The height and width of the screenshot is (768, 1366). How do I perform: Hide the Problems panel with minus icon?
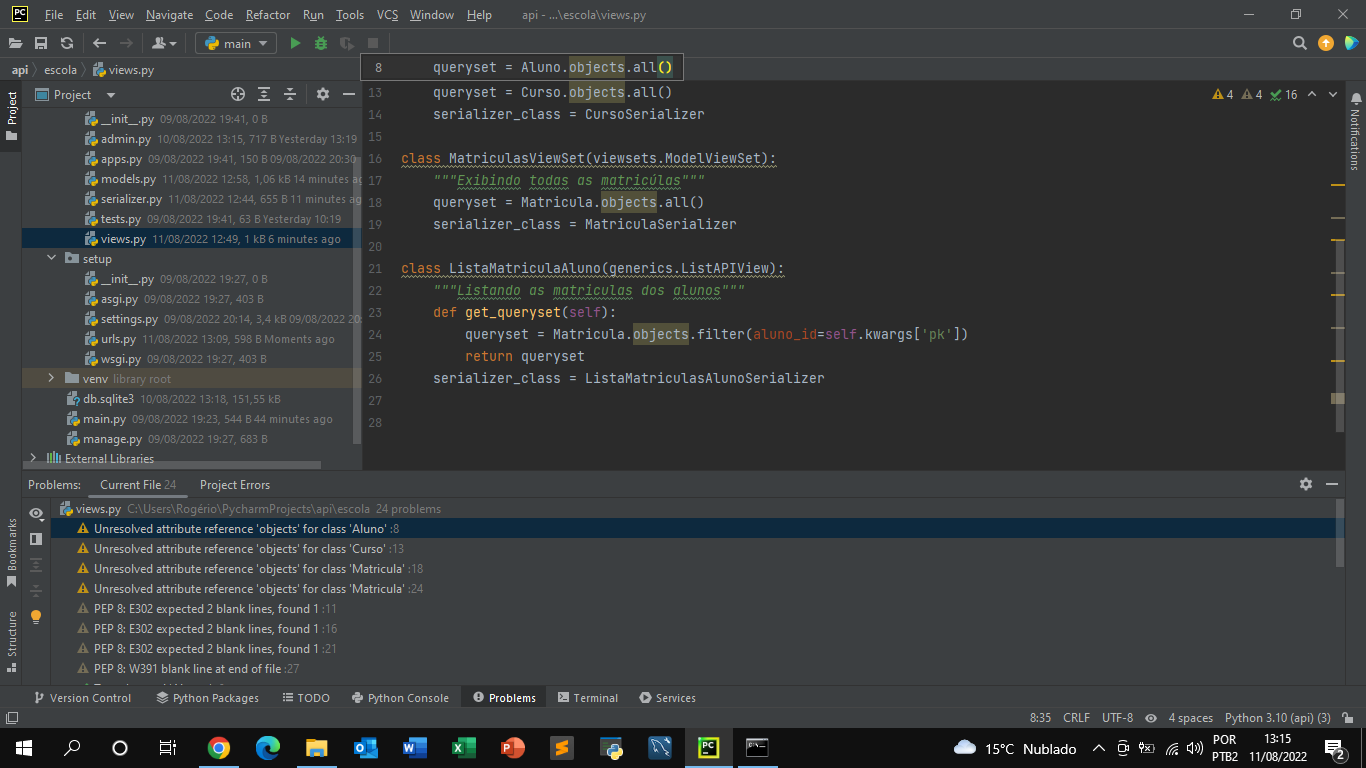(x=1332, y=484)
